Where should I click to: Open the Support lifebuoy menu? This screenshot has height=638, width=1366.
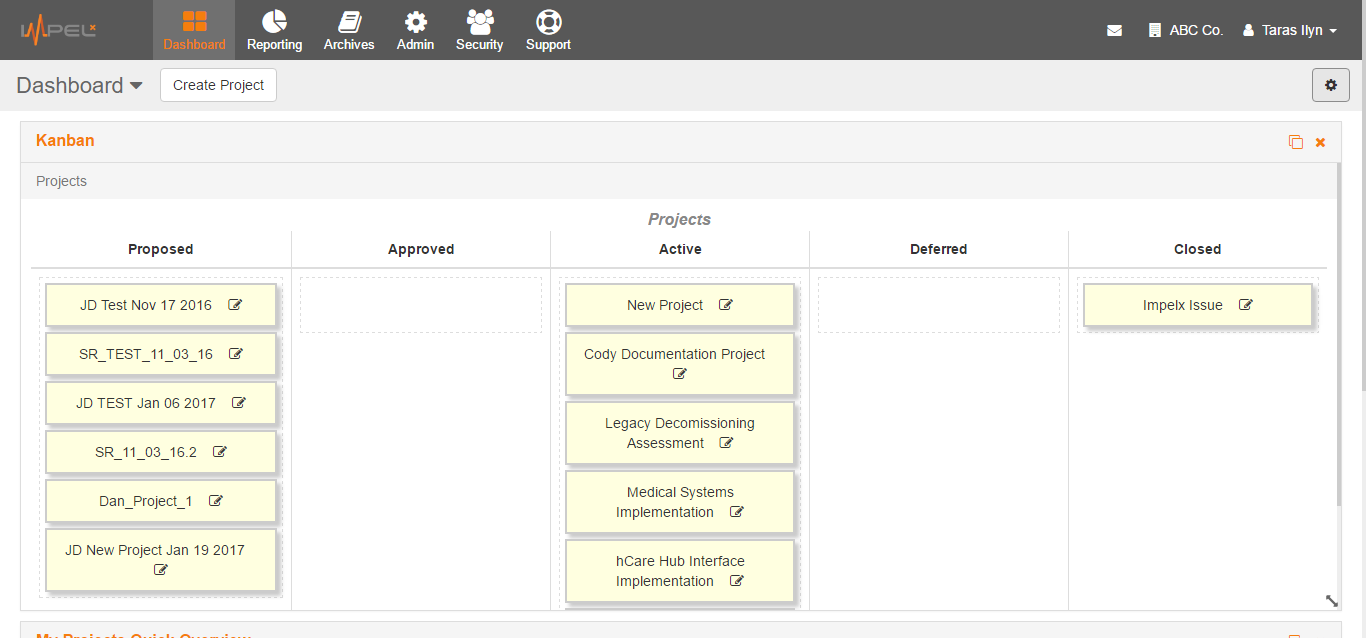click(x=548, y=31)
